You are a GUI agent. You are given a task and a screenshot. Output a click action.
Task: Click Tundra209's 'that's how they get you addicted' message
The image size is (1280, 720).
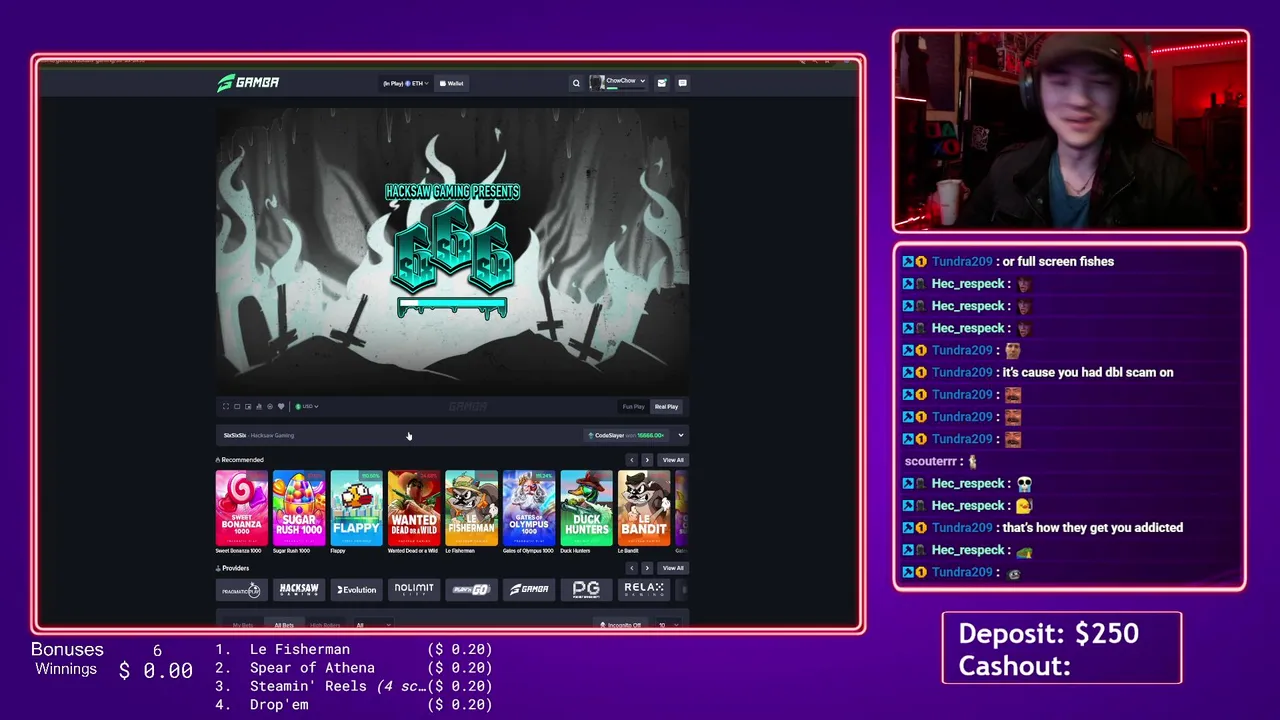point(1092,527)
